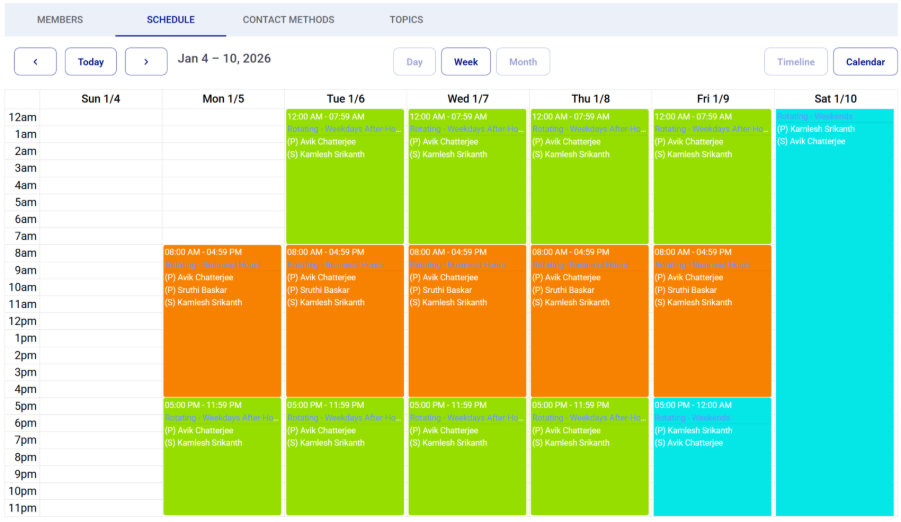Click the Schedule tab
The width and height of the screenshot is (901, 522).
point(170,20)
